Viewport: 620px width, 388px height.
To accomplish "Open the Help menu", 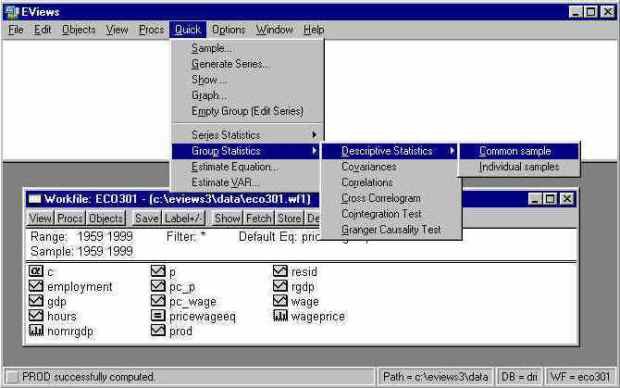I will tap(314, 30).
